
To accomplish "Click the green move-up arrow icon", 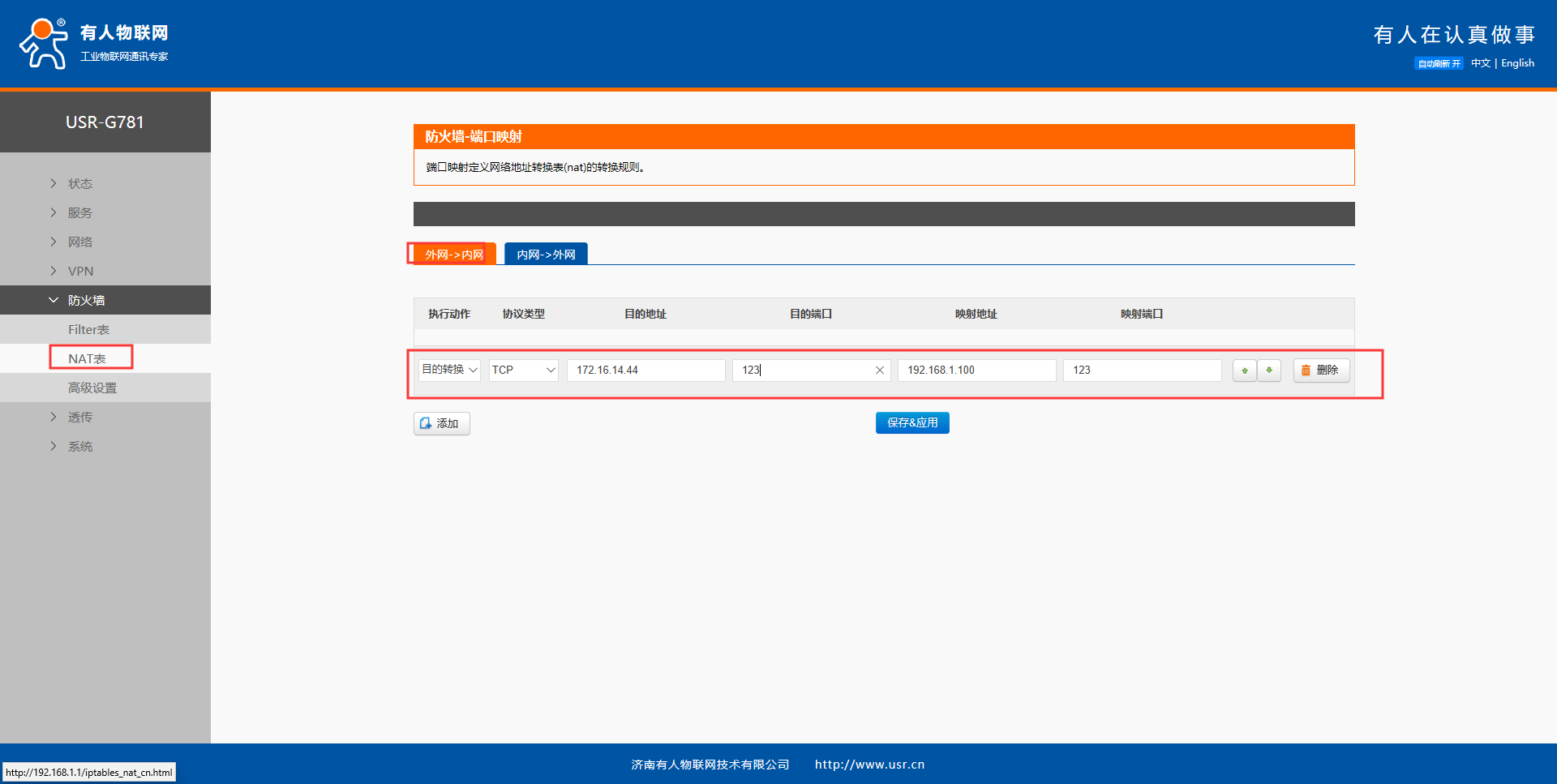I will tap(1244, 371).
